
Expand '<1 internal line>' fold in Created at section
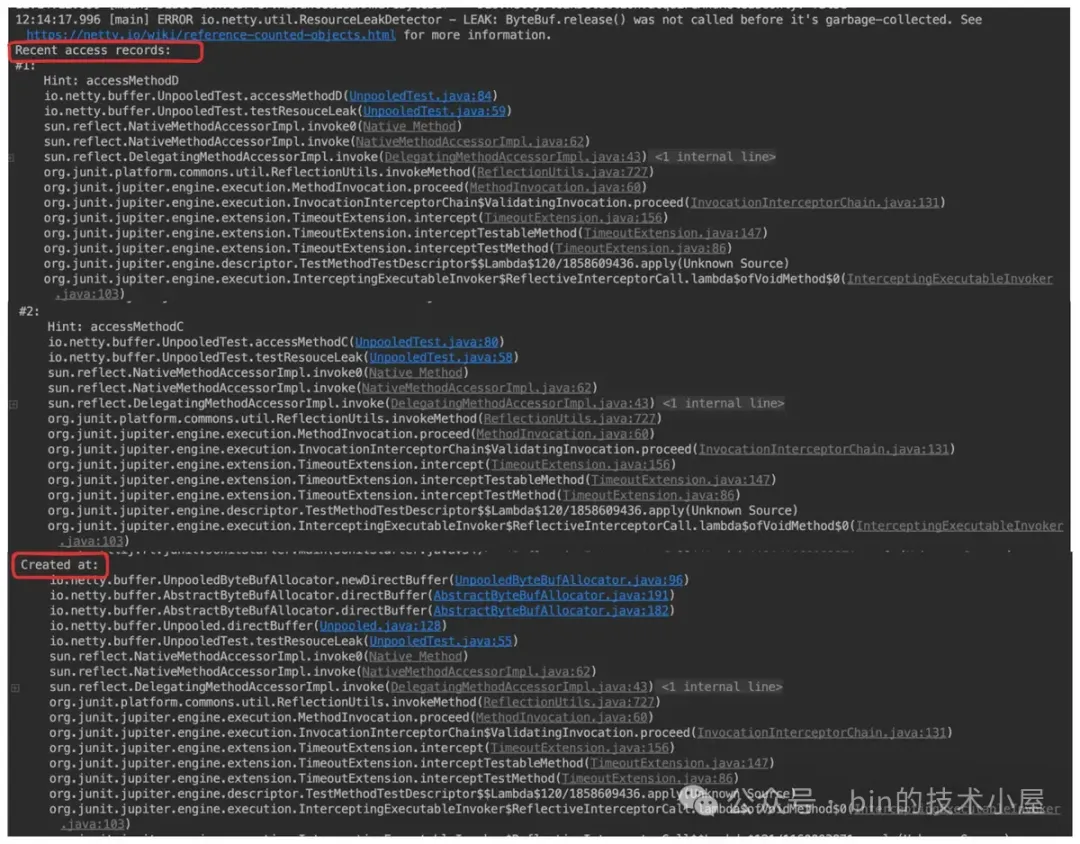coord(722,687)
